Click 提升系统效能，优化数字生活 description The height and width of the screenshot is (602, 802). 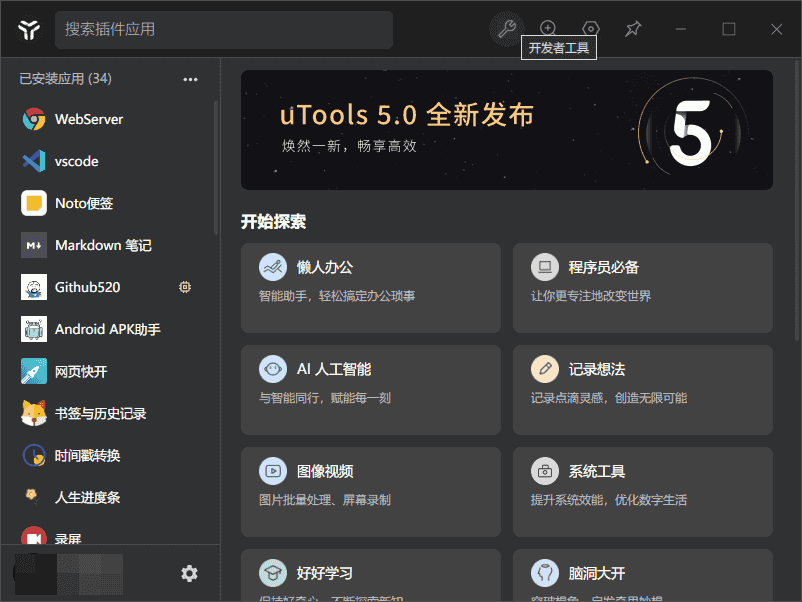pyautogui.click(x=609, y=500)
